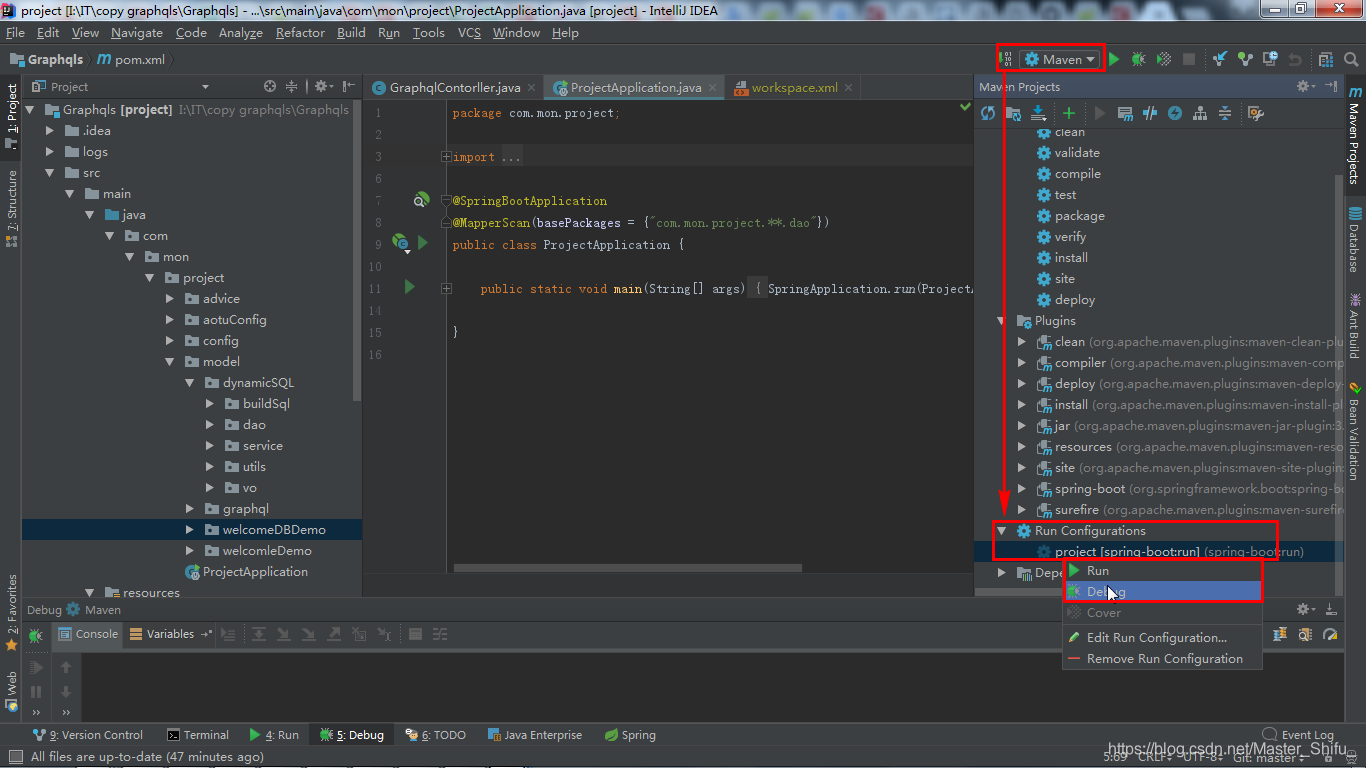Collapse the dynamicSQL folder
The height and width of the screenshot is (768, 1366).
[190, 383]
